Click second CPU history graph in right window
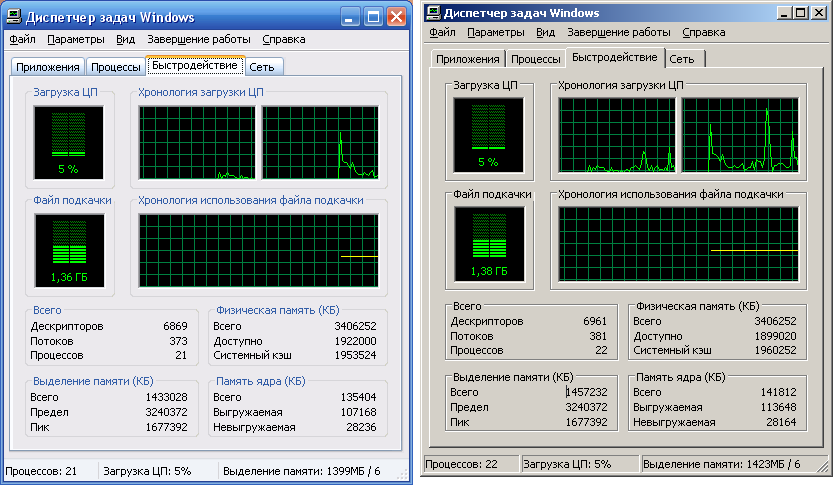The image size is (840, 485). pos(740,135)
